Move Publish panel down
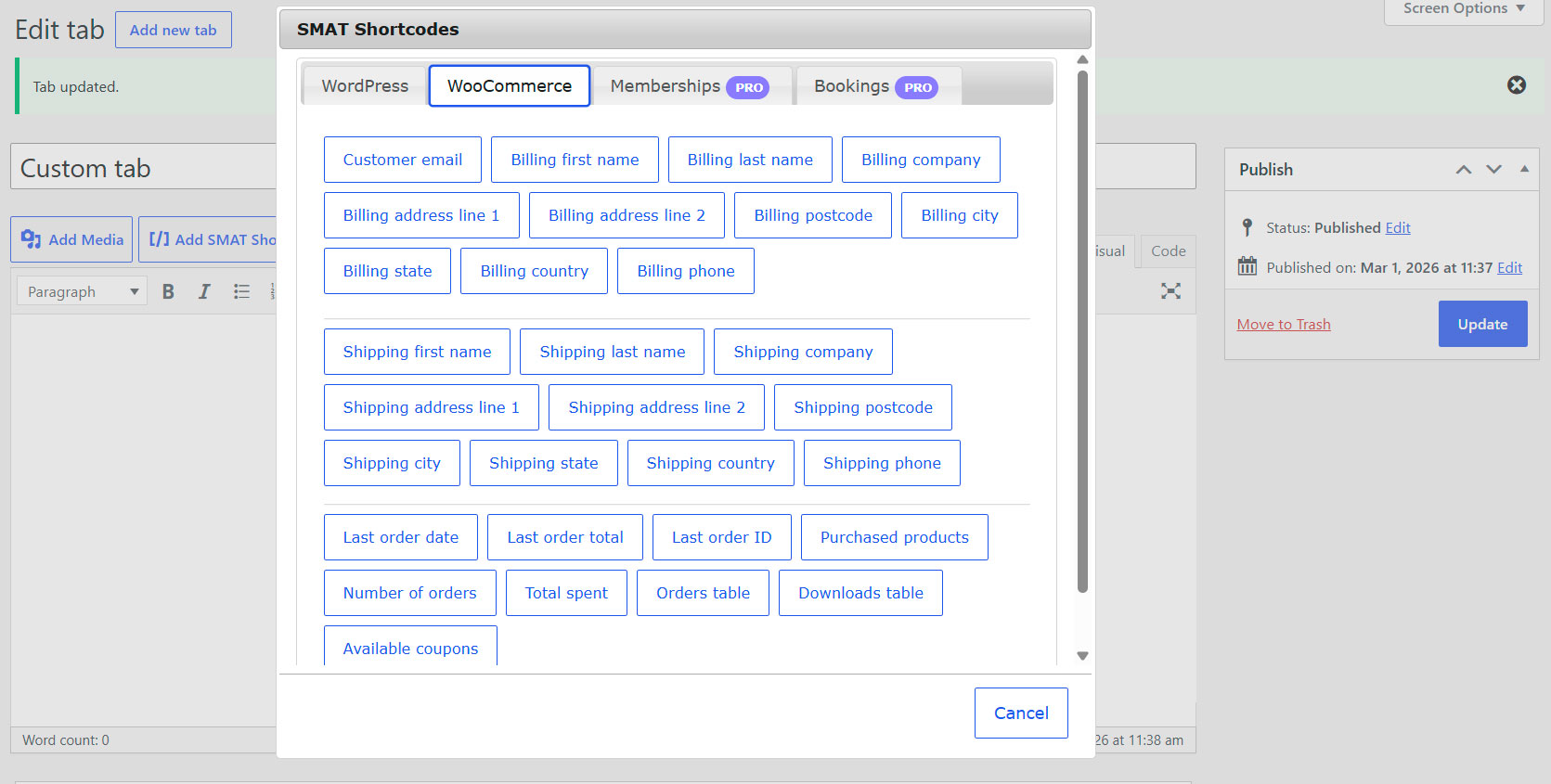This screenshot has height=784, width=1551. pos(1493,170)
